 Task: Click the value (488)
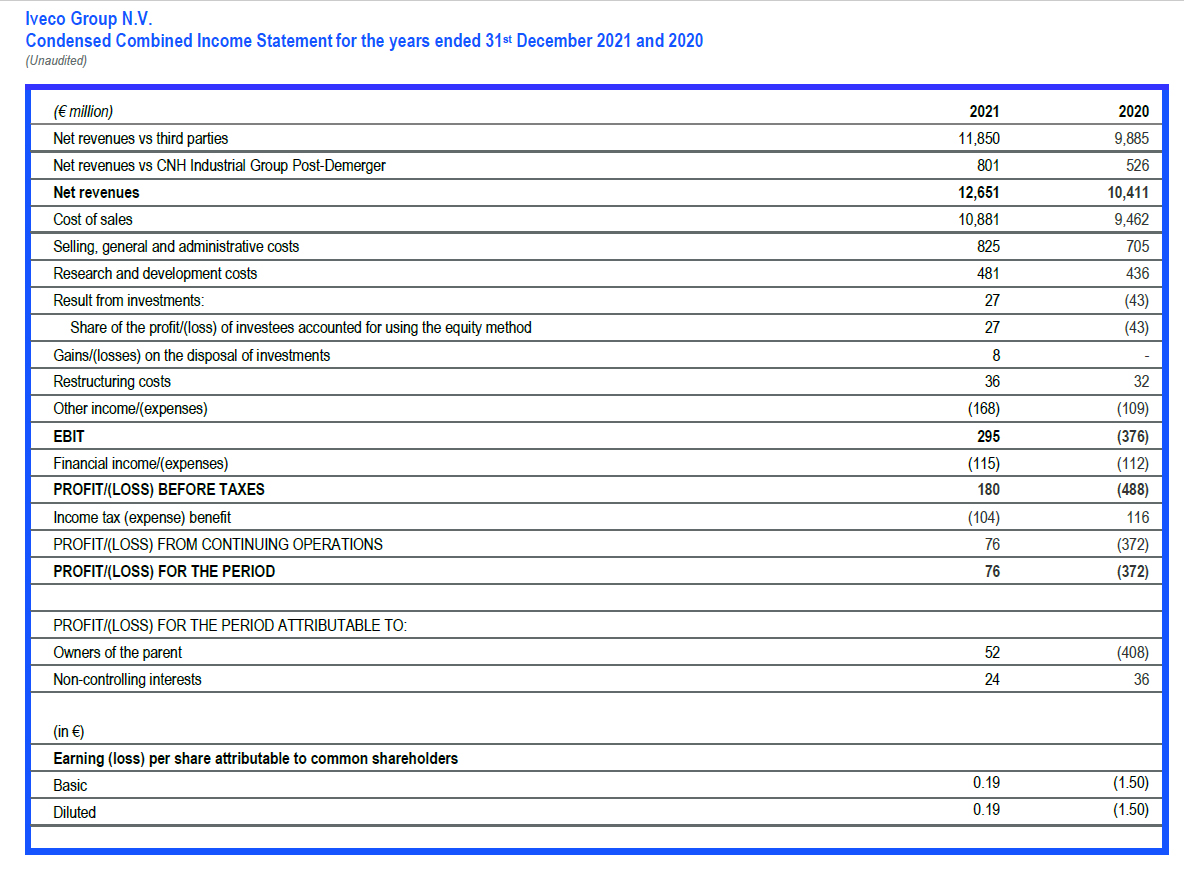click(x=1133, y=490)
